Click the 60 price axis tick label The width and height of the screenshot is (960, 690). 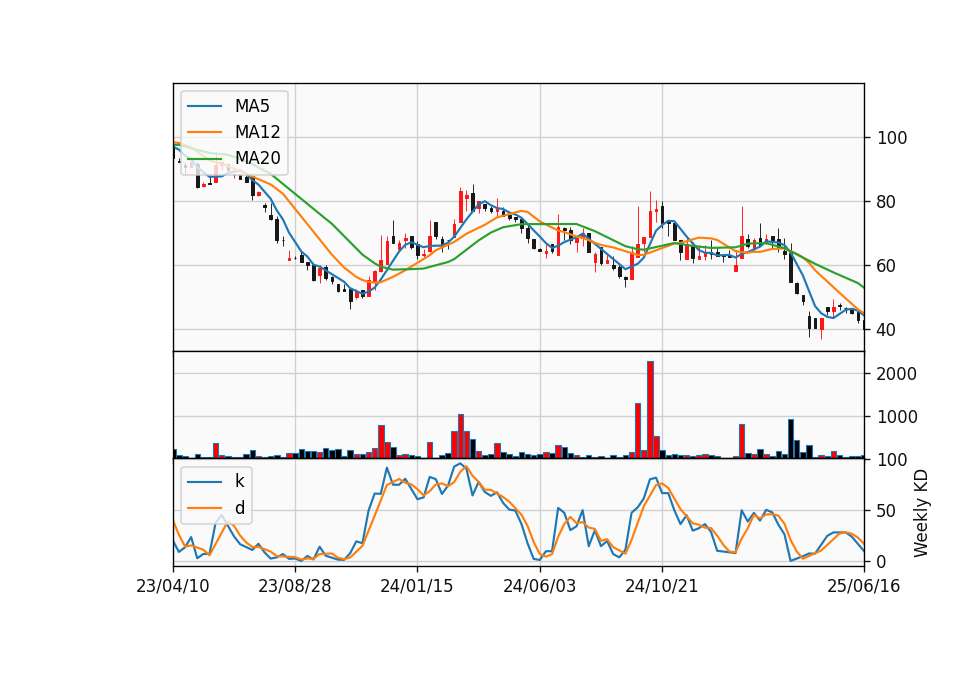[887, 266]
